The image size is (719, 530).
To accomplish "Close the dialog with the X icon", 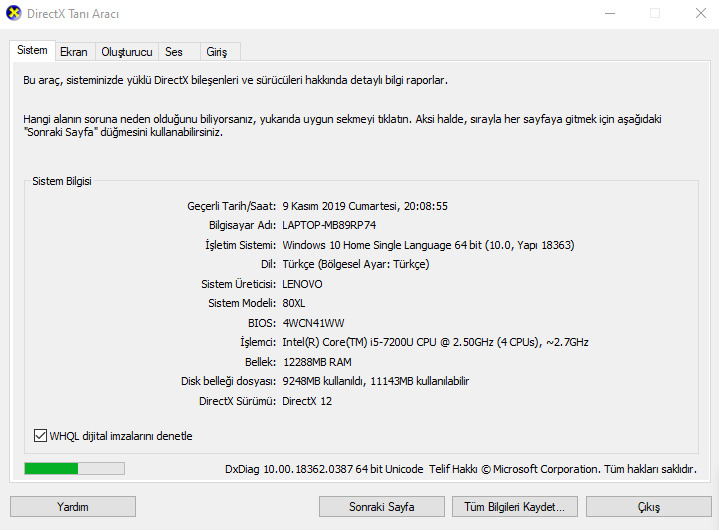I will [x=701, y=13].
